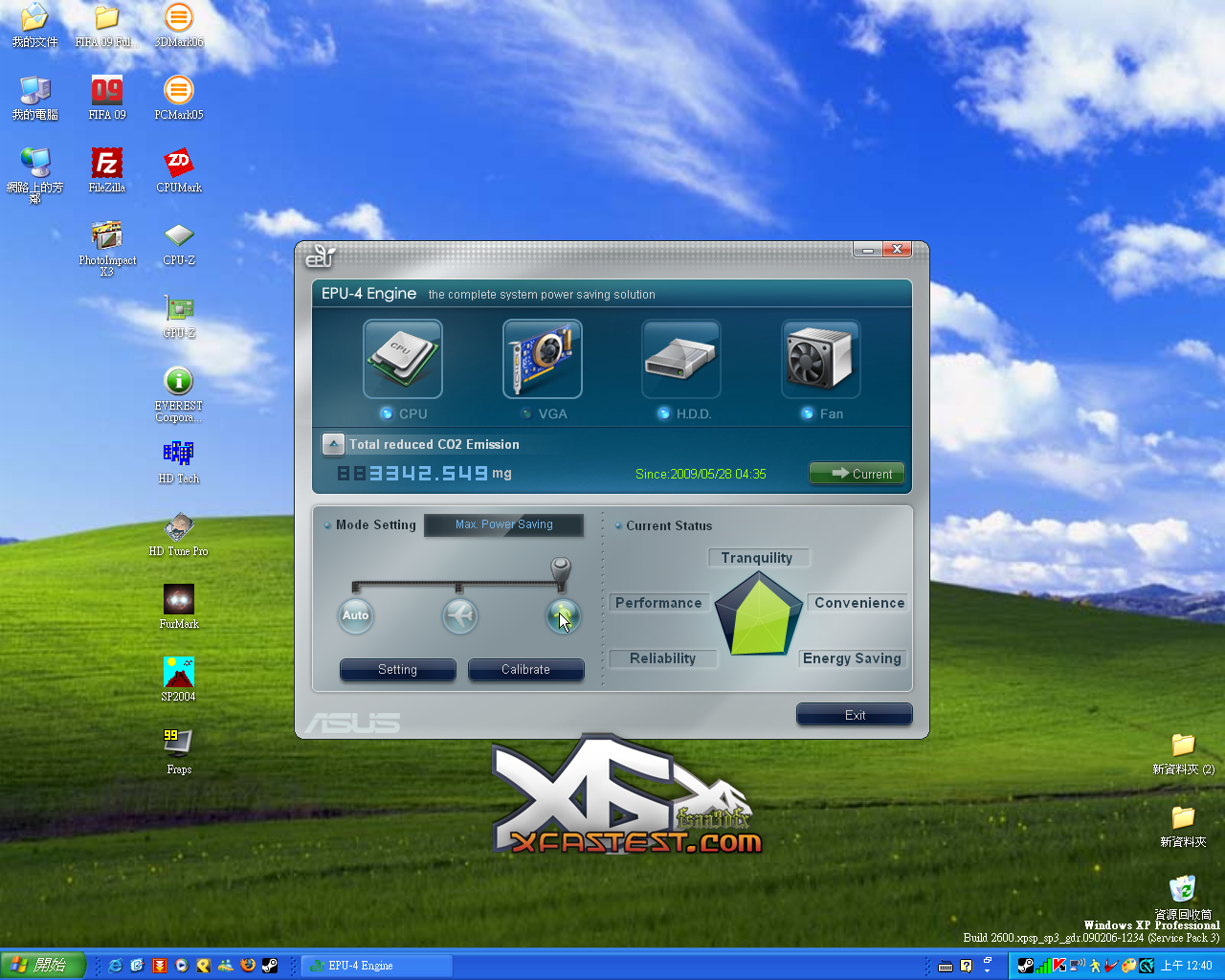Click the Calibrate button
Screen dimensions: 1225x980
point(525,670)
